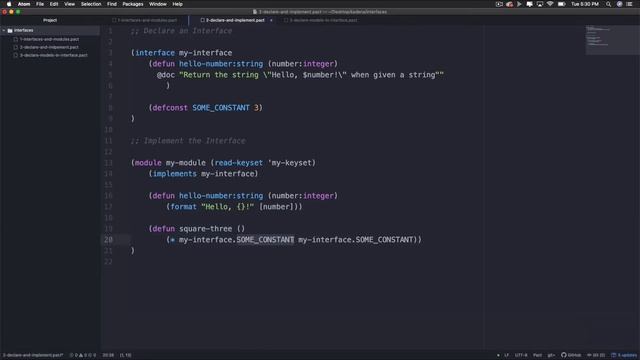Click the Wi-Fi status icon

click(550, 4)
